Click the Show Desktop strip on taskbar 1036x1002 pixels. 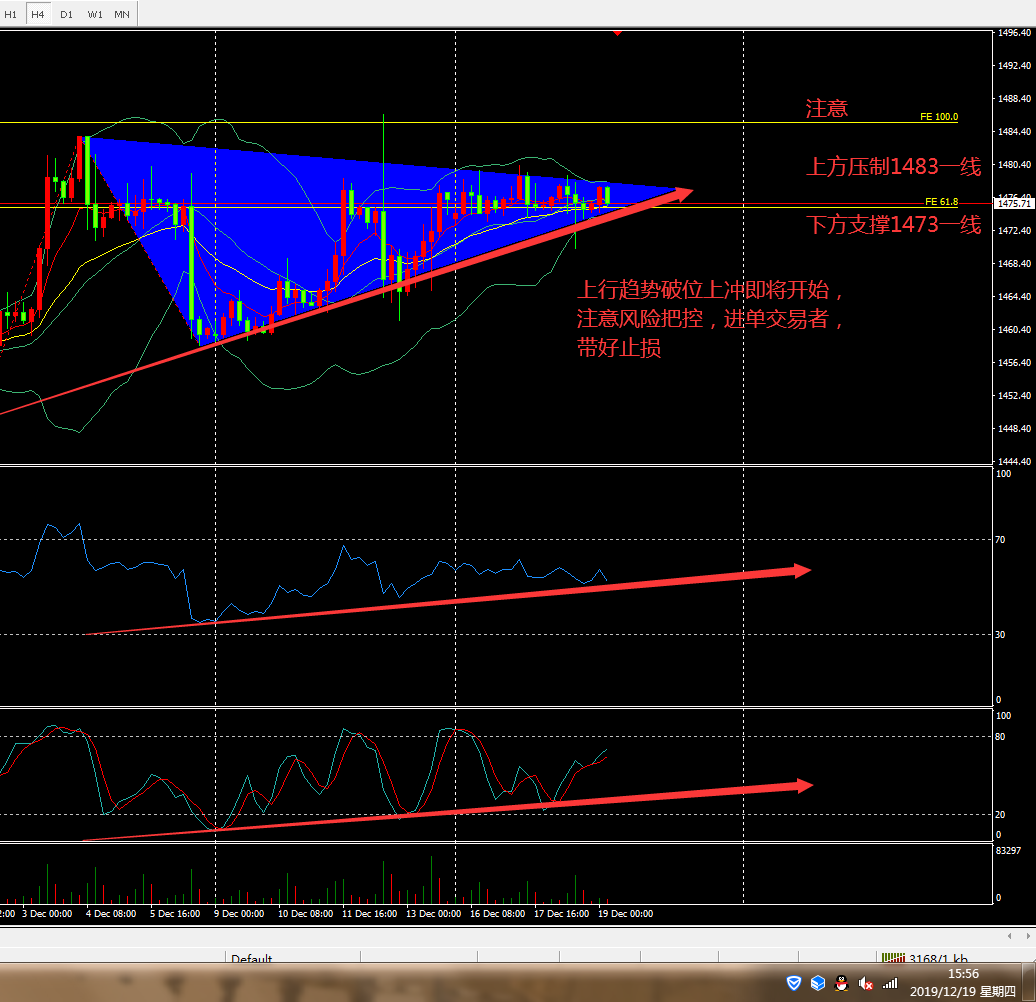[x=1029, y=982]
